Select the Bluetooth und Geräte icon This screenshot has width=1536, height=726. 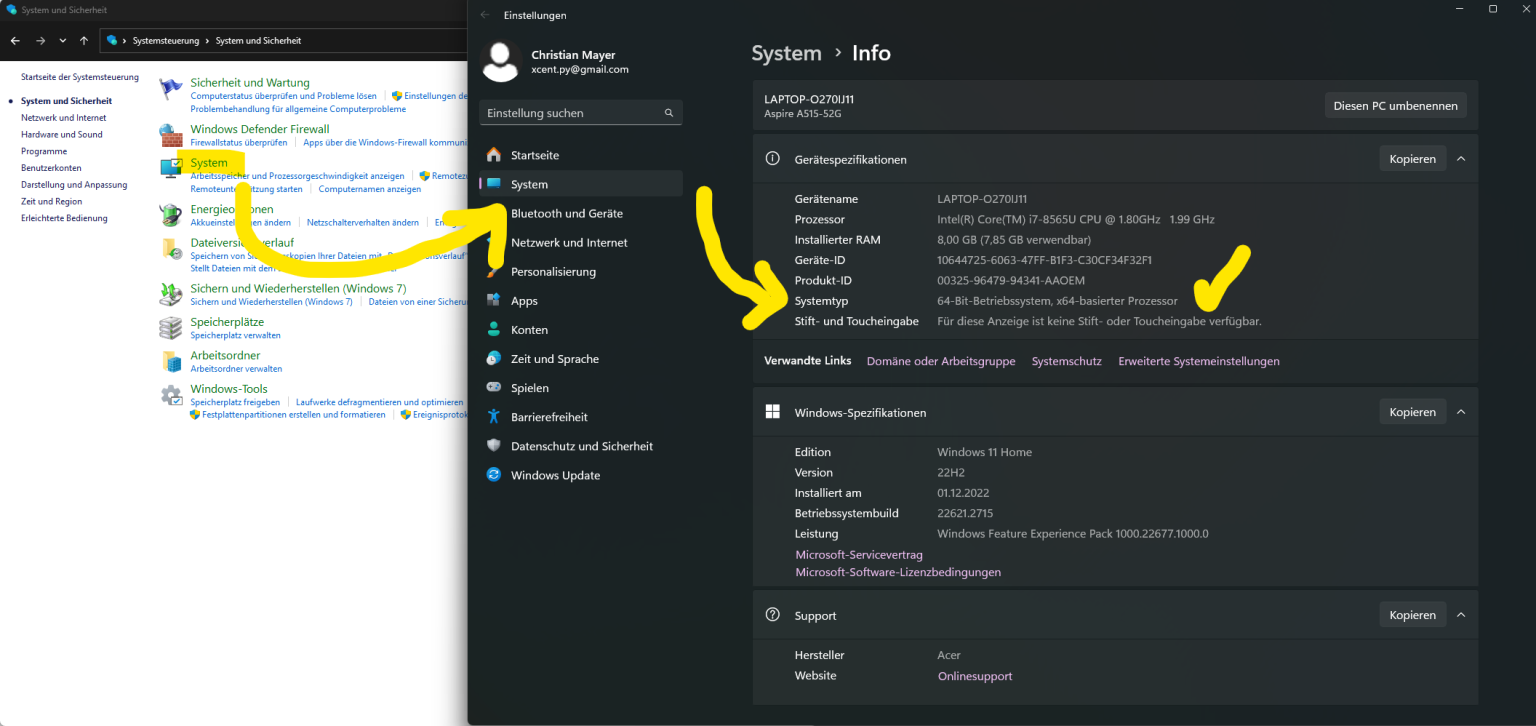point(493,213)
